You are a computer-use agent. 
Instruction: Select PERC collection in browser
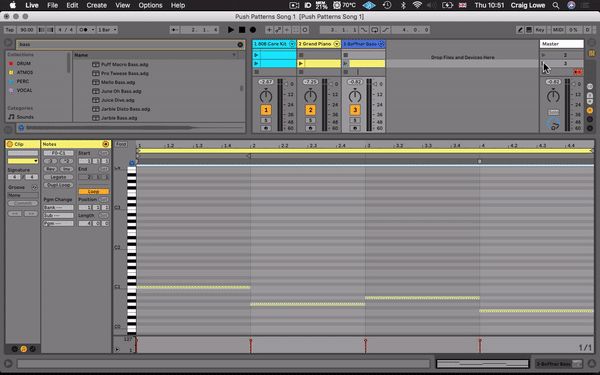23,81
